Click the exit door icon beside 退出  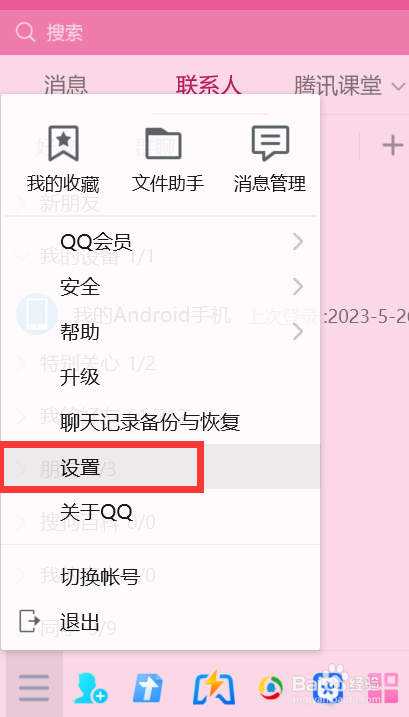(29, 621)
